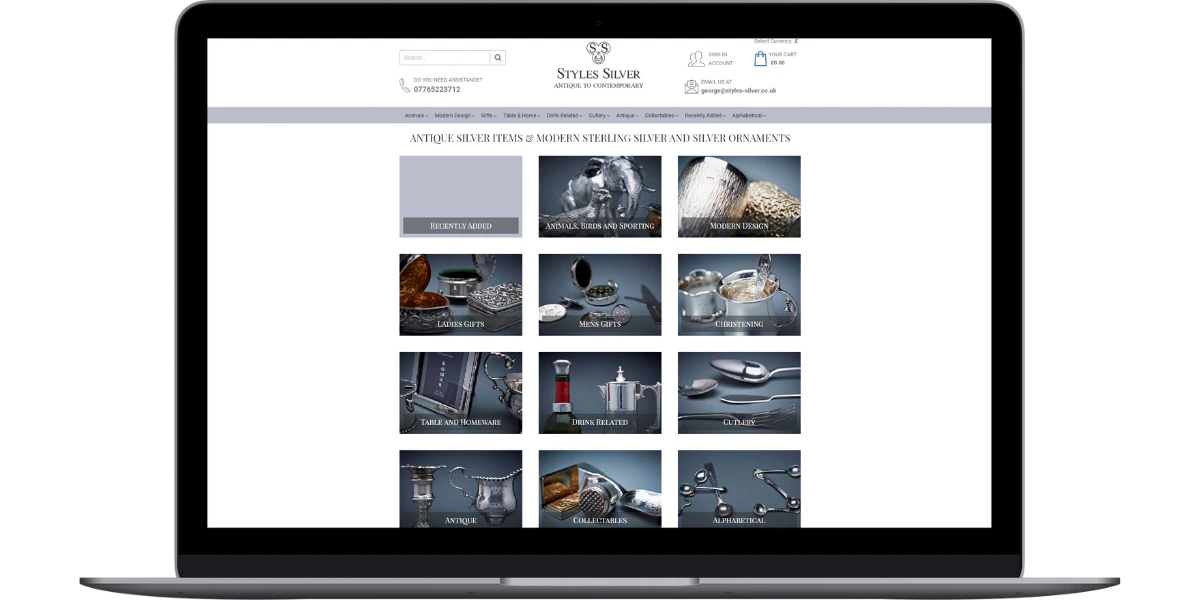
Task: Click the search magnifying glass icon
Action: [498, 58]
